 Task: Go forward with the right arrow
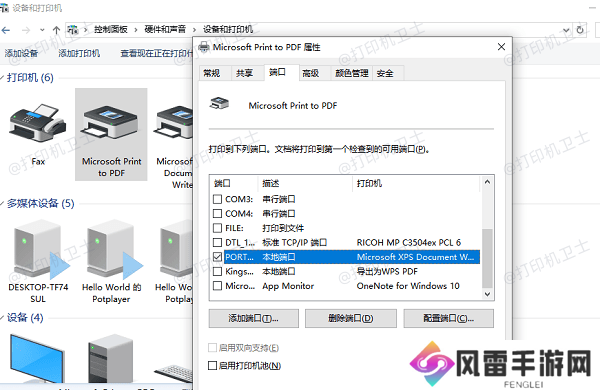click(26, 30)
